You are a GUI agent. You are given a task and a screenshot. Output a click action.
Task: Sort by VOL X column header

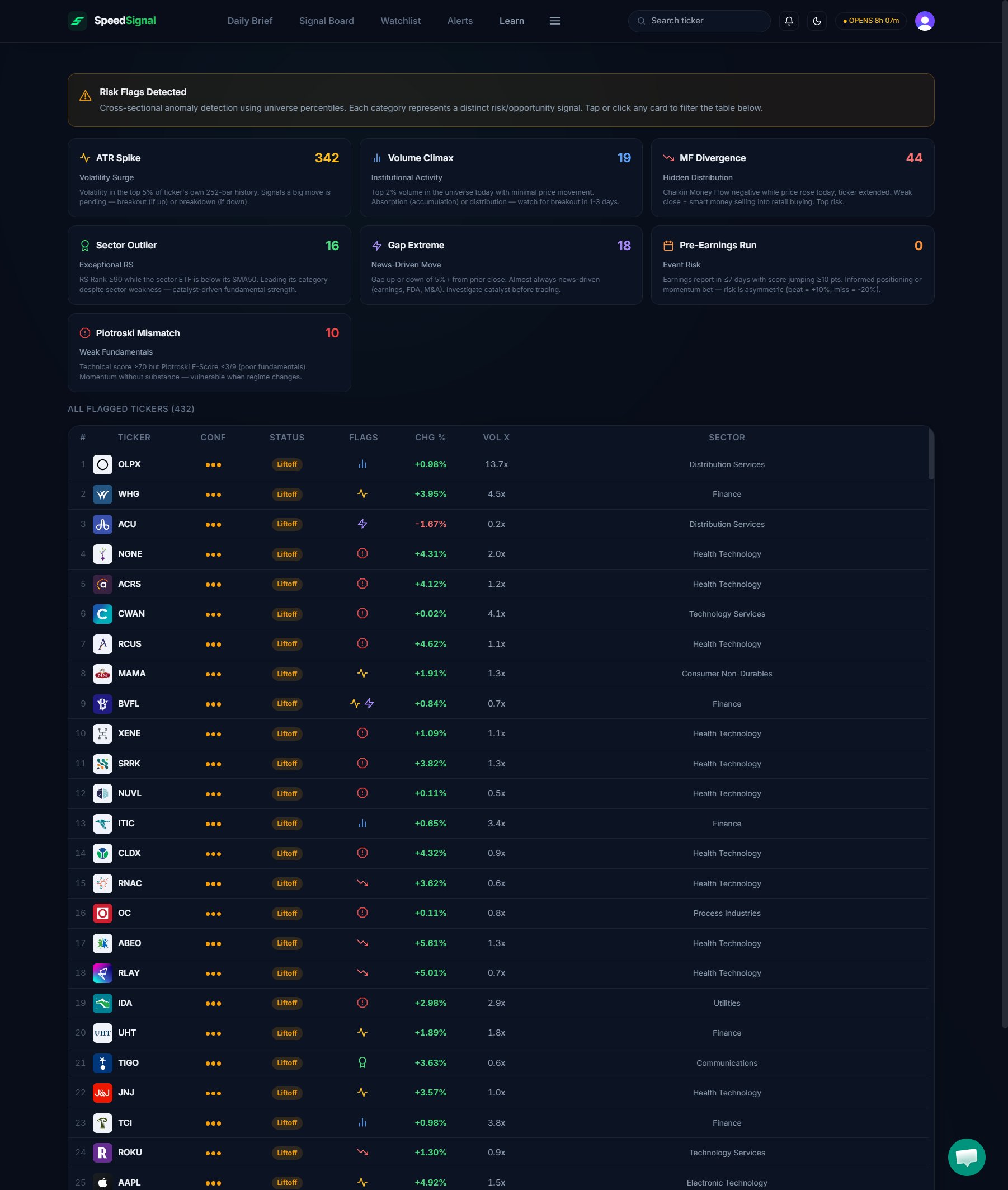tap(496, 438)
